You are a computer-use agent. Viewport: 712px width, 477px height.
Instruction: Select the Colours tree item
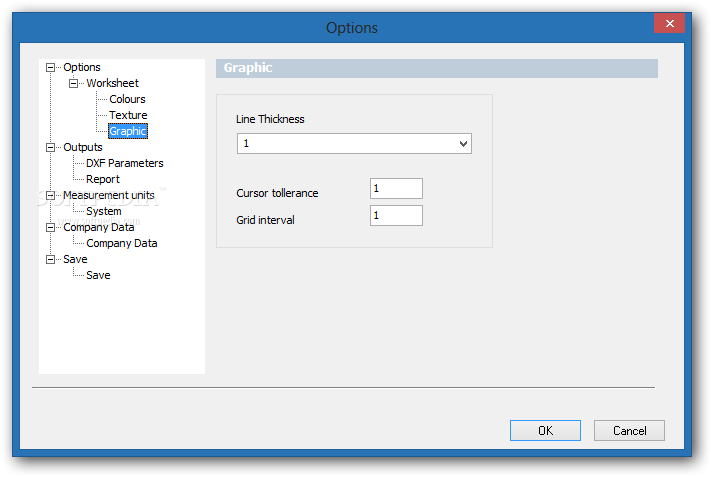(127, 99)
